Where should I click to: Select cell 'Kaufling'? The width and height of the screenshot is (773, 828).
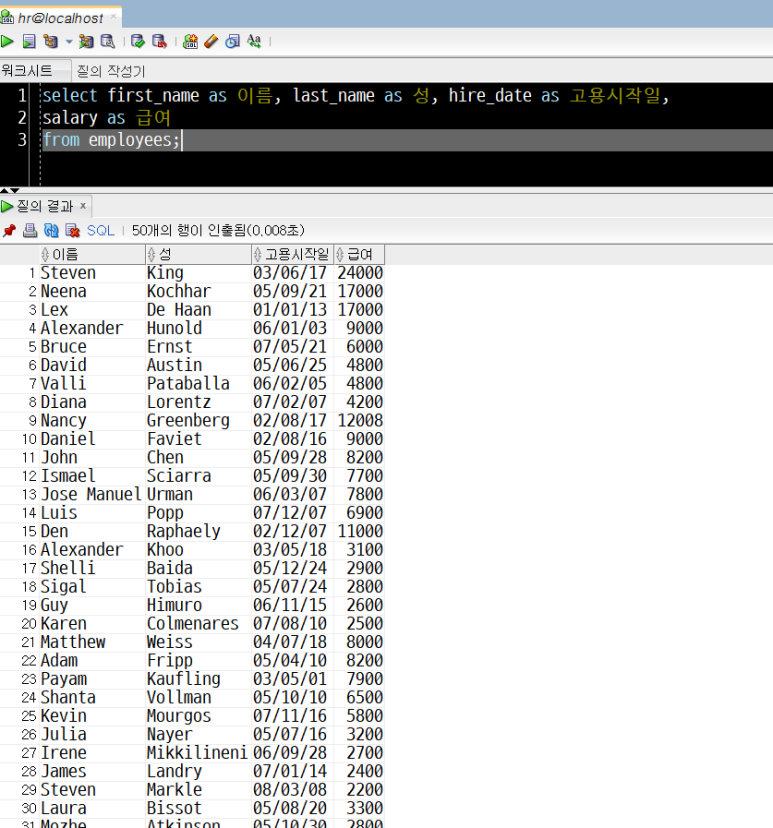(199, 680)
